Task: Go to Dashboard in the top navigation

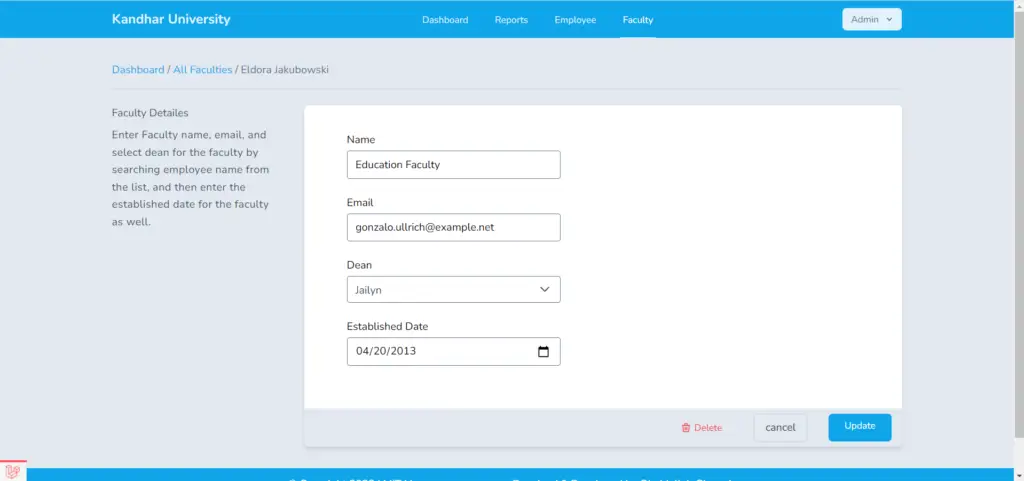Action: tap(445, 20)
